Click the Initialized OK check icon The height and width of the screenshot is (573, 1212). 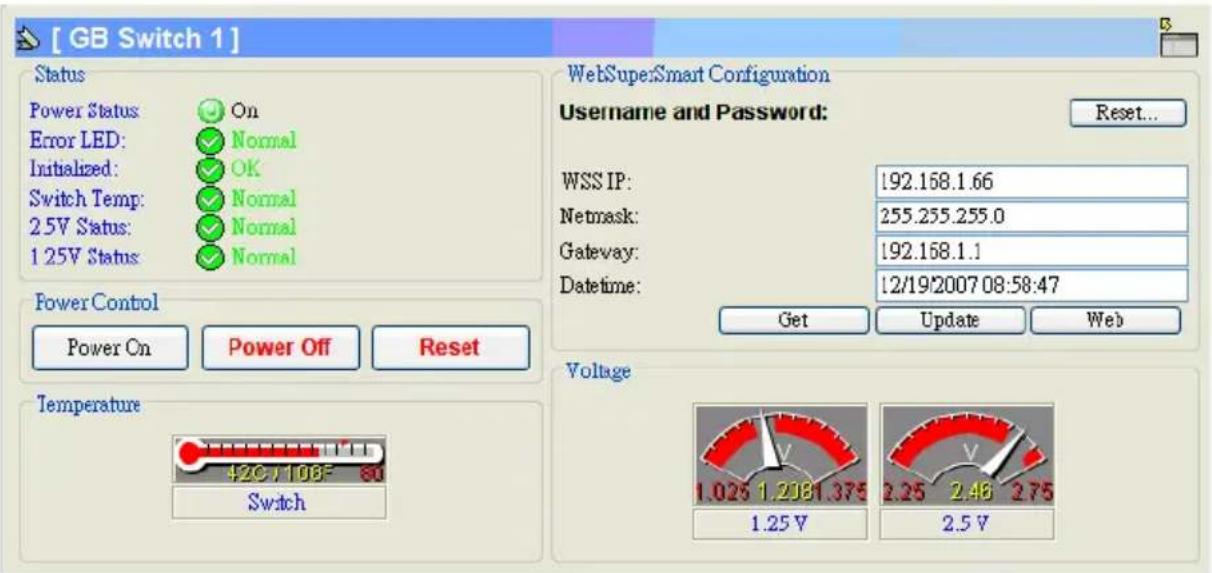click(209, 169)
